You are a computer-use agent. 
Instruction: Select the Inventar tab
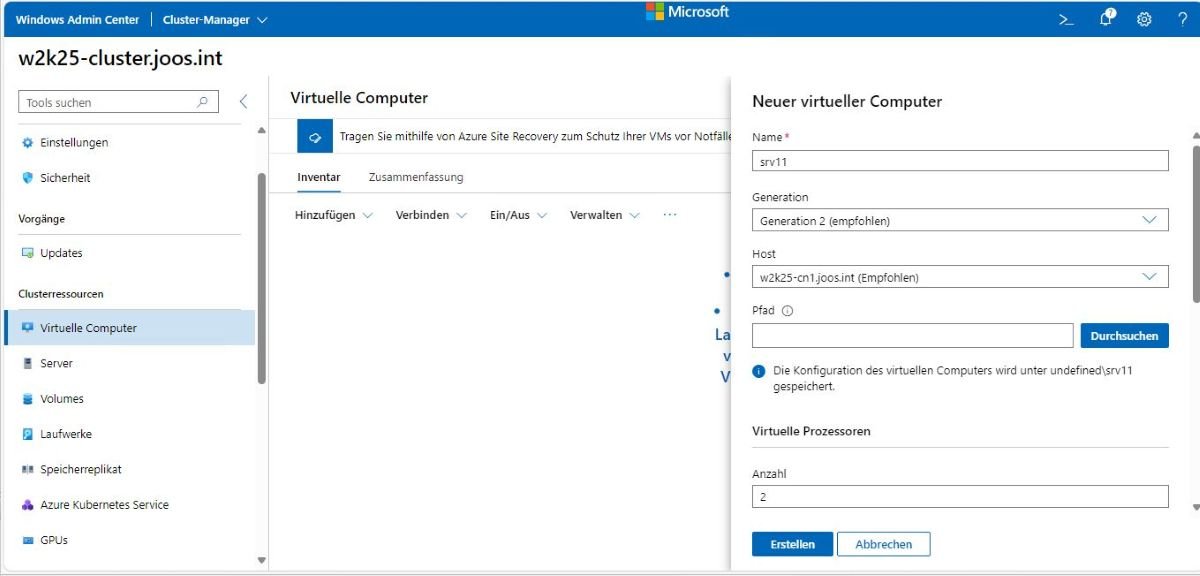(x=318, y=177)
